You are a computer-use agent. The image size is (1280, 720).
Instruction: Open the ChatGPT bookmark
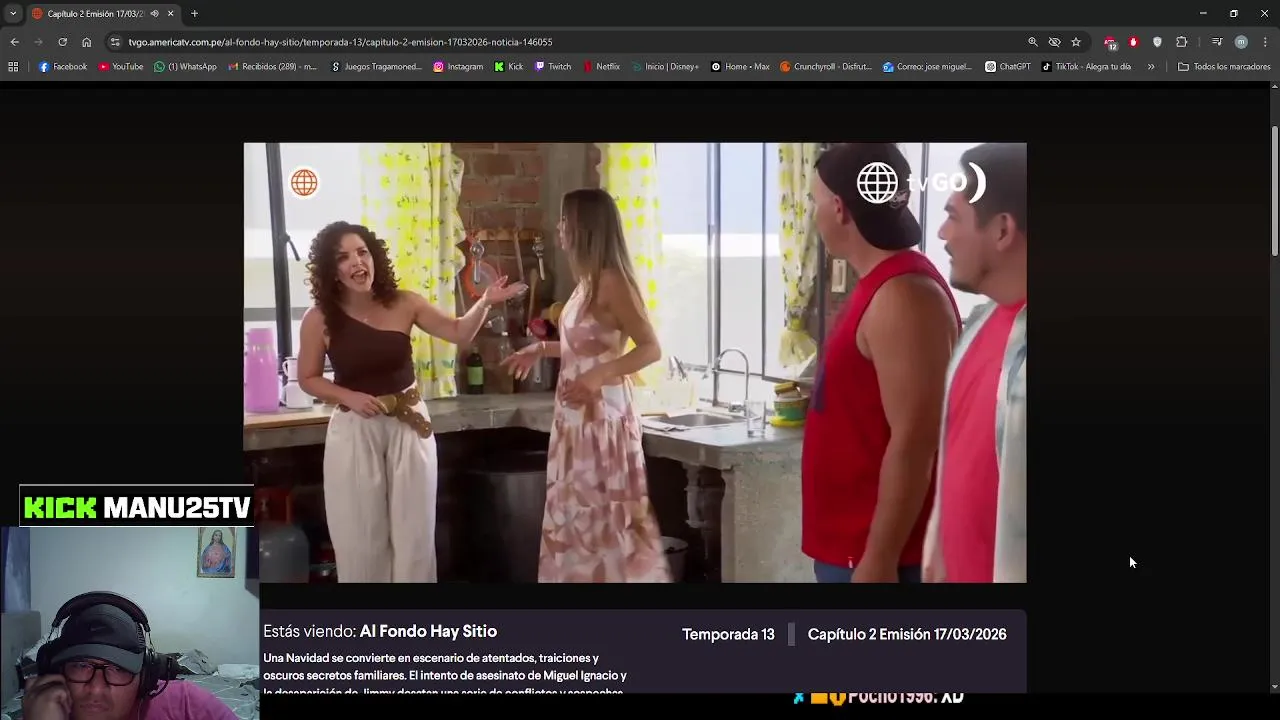pyautogui.click(x=1008, y=67)
